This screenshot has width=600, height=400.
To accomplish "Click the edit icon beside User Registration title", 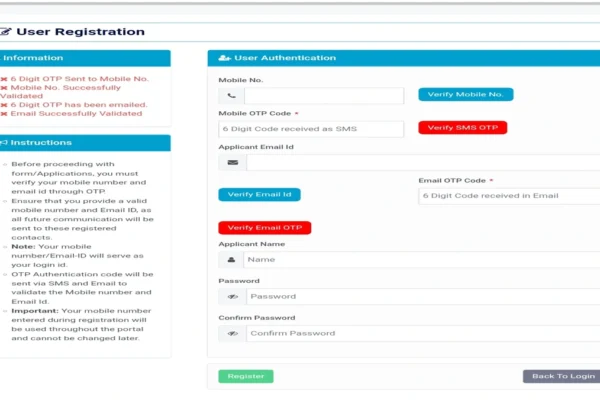I will click(6, 33).
